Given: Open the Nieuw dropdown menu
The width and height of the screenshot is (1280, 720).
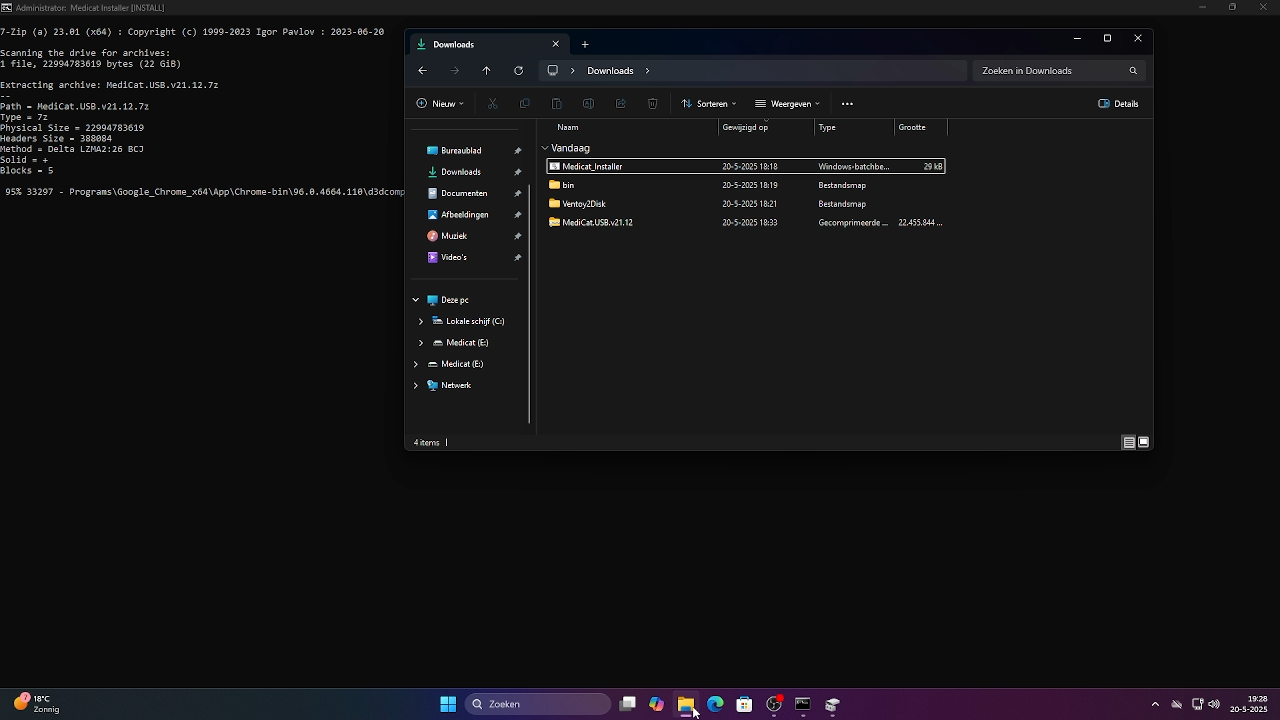Looking at the screenshot, I should click(440, 104).
